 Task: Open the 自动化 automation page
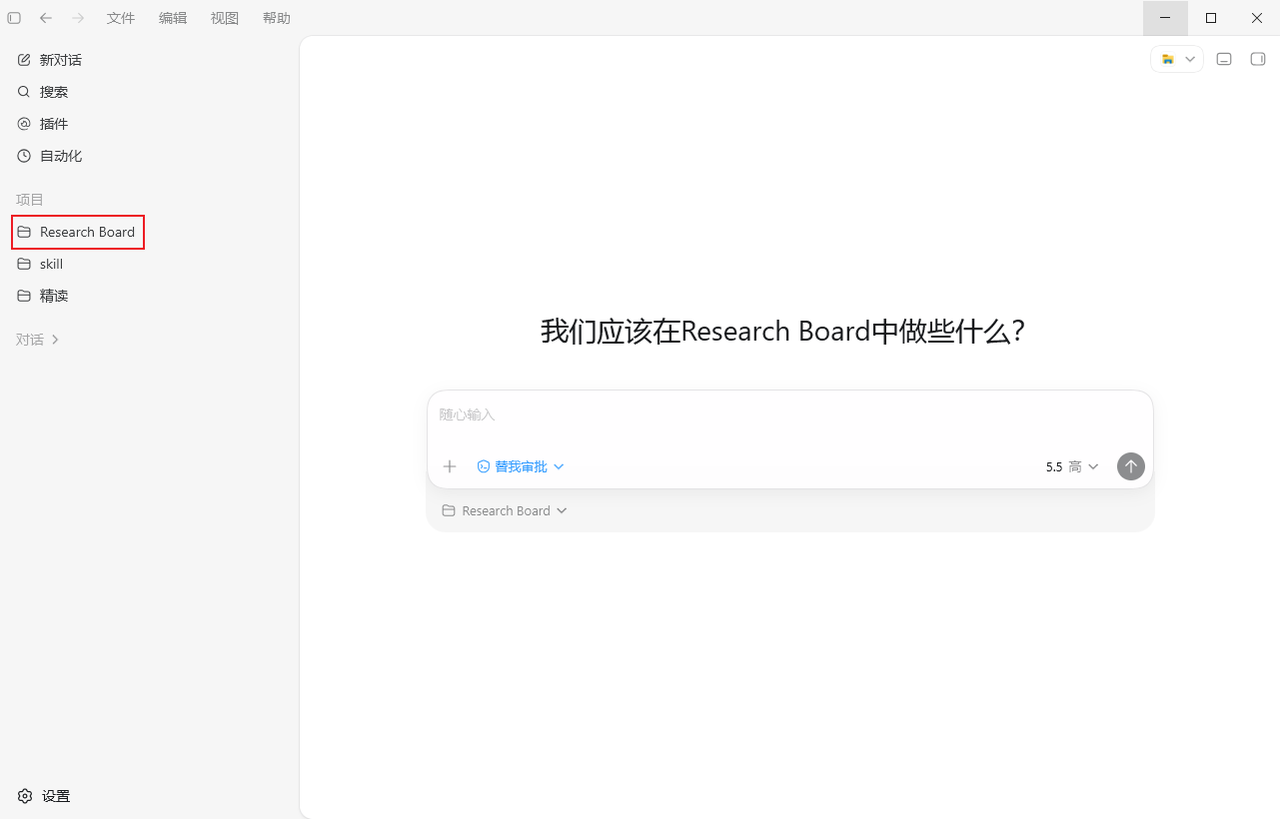coord(50,156)
